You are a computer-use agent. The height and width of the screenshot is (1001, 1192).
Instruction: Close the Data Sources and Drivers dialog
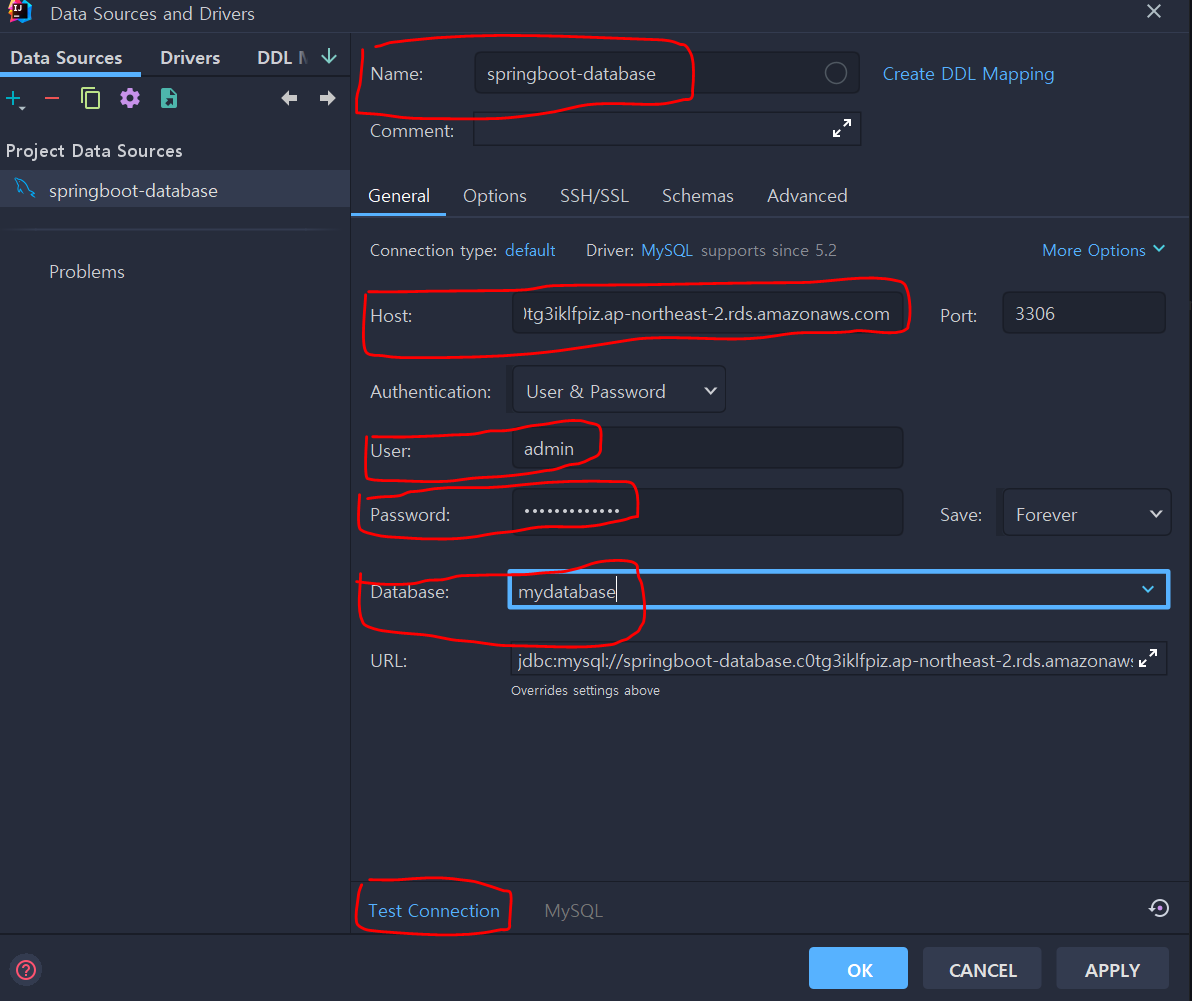[1154, 11]
